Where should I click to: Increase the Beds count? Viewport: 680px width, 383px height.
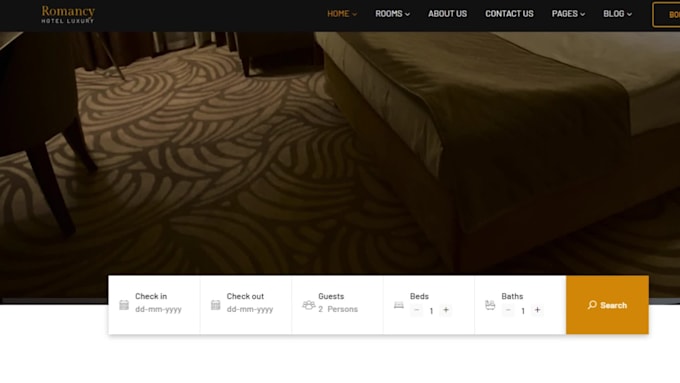pos(446,310)
